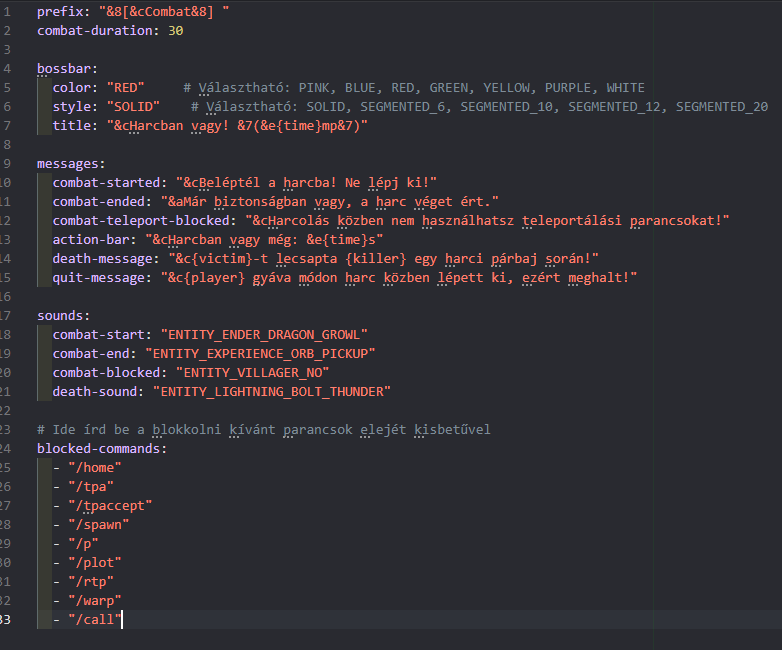Image resolution: width=782 pixels, height=650 pixels.
Task: Click the 'quit-message' key
Action: click(99, 278)
